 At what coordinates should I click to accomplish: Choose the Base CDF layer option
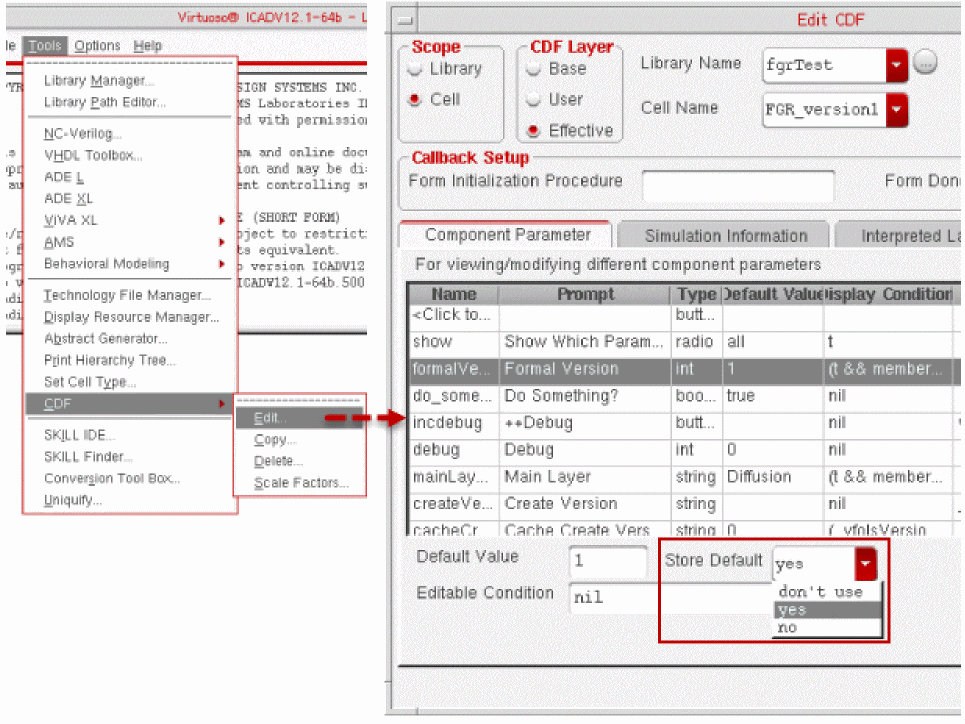coord(533,69)
